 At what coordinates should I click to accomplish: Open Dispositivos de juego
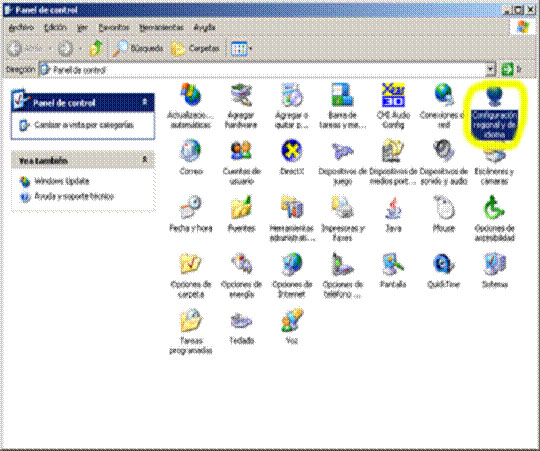tap(342, 162)
